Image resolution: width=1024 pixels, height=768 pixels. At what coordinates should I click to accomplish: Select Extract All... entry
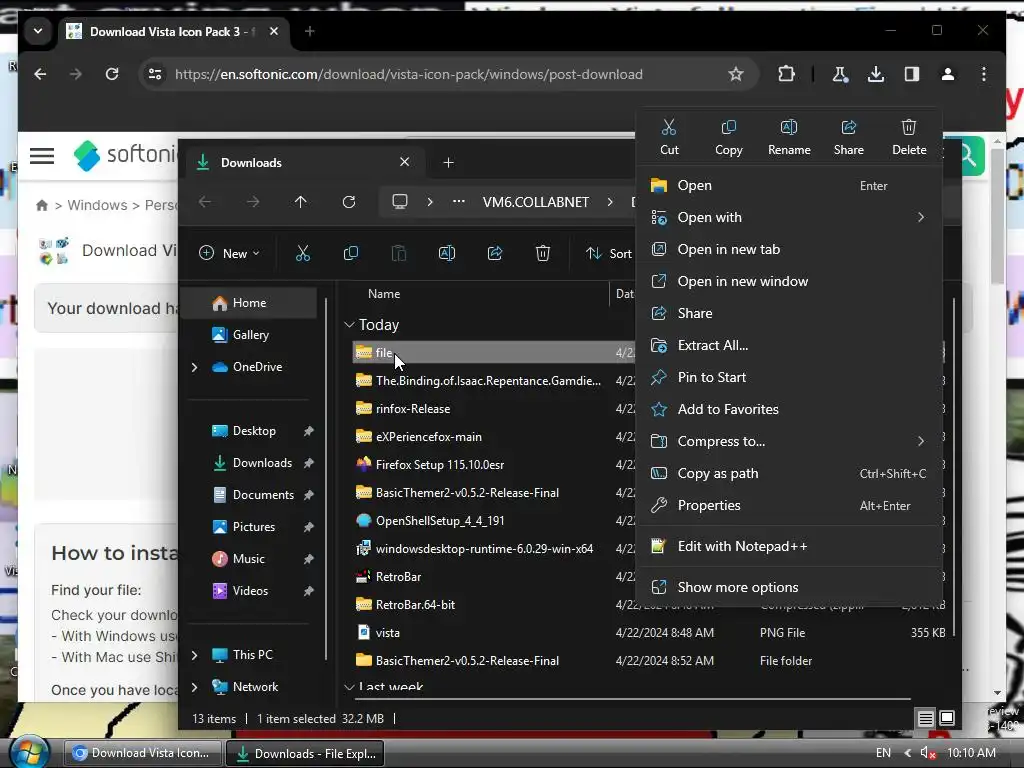[x=788, y=345]
